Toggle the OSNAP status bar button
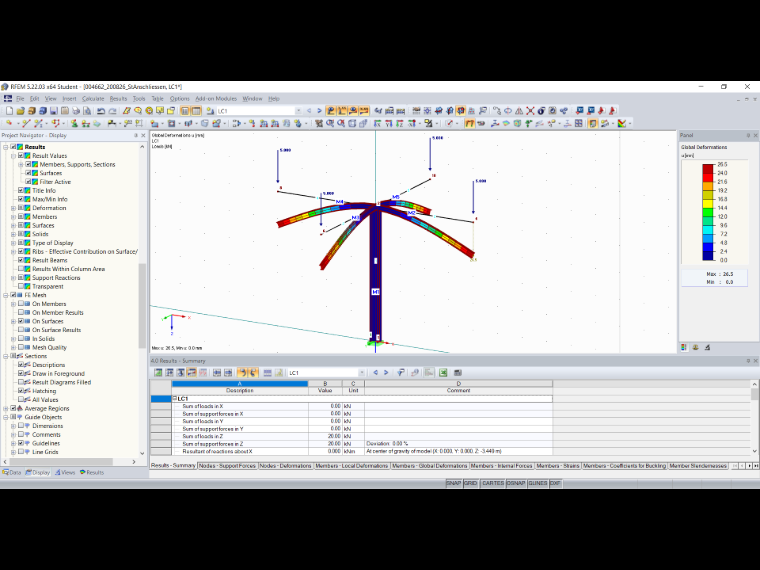This screenshot has height=570, width=760. (x=516, y=483)
